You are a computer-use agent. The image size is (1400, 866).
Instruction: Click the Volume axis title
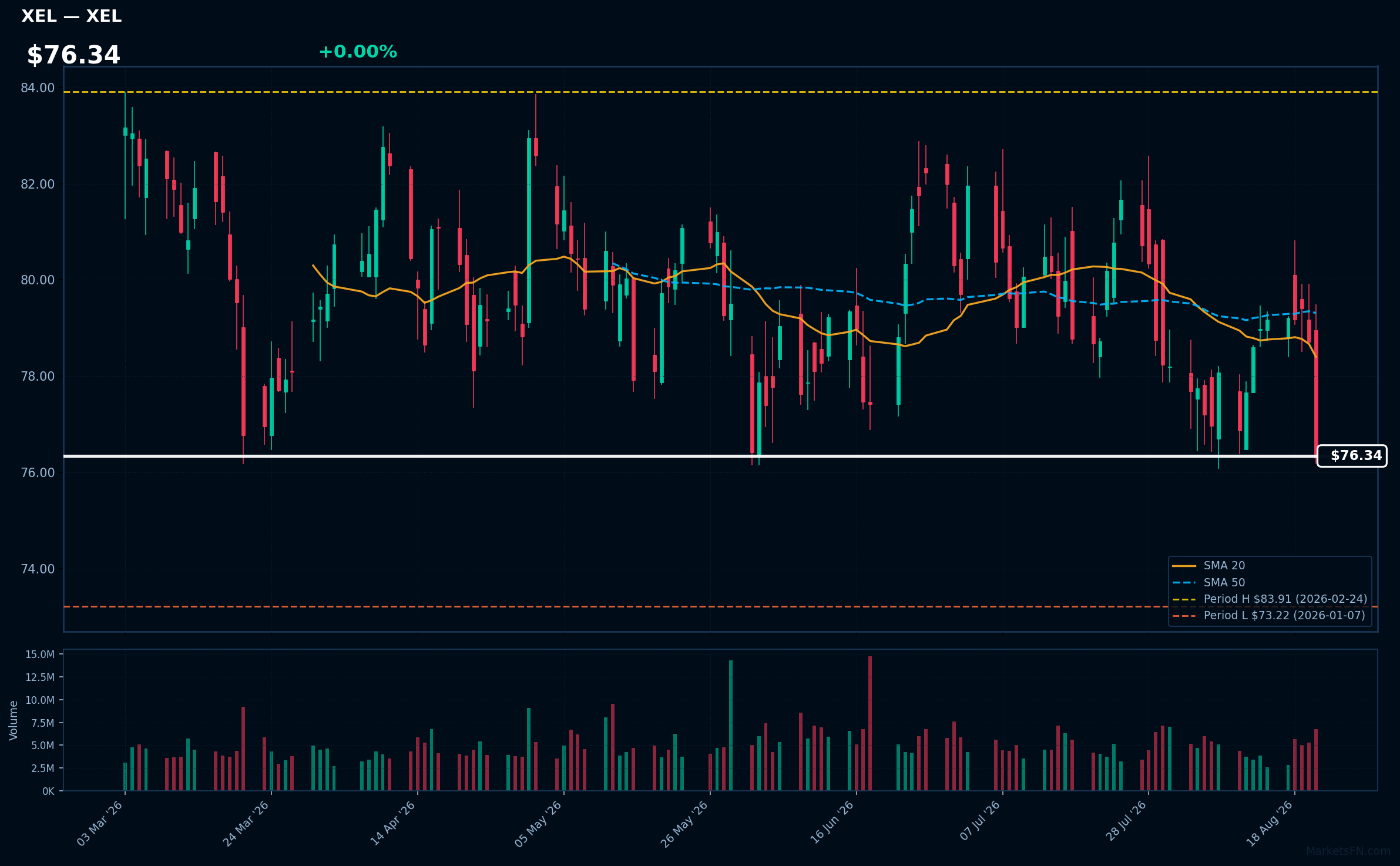(x=14, y=720)
